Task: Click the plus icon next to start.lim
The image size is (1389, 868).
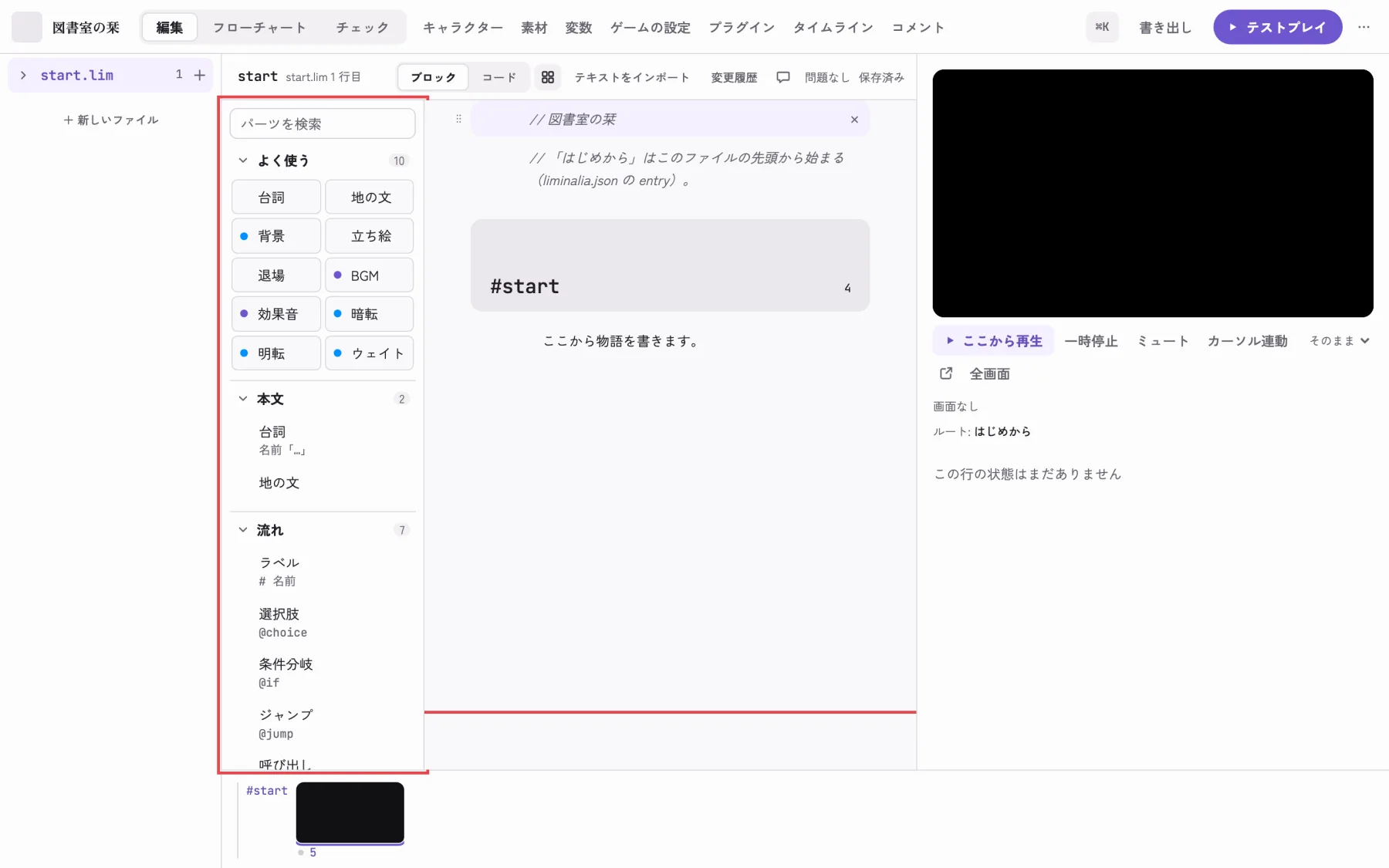Action: tap(200, 75)
